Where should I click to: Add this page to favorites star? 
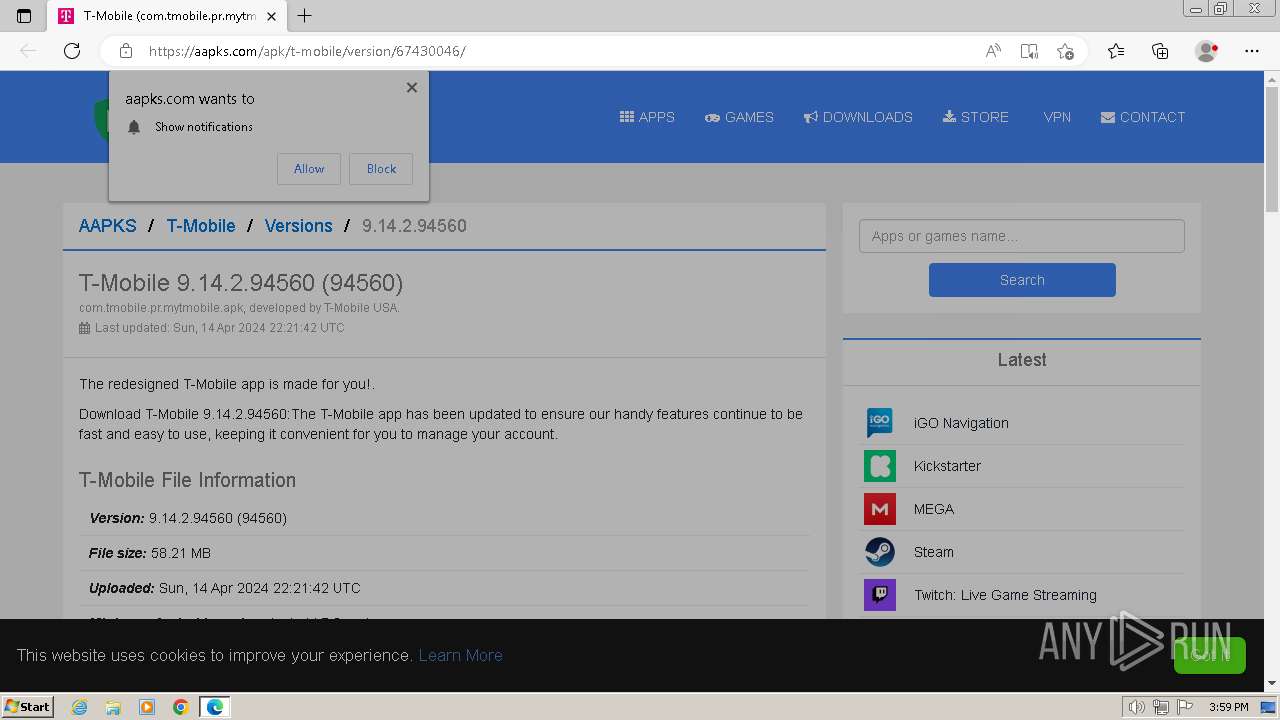tap(1065, 51)
